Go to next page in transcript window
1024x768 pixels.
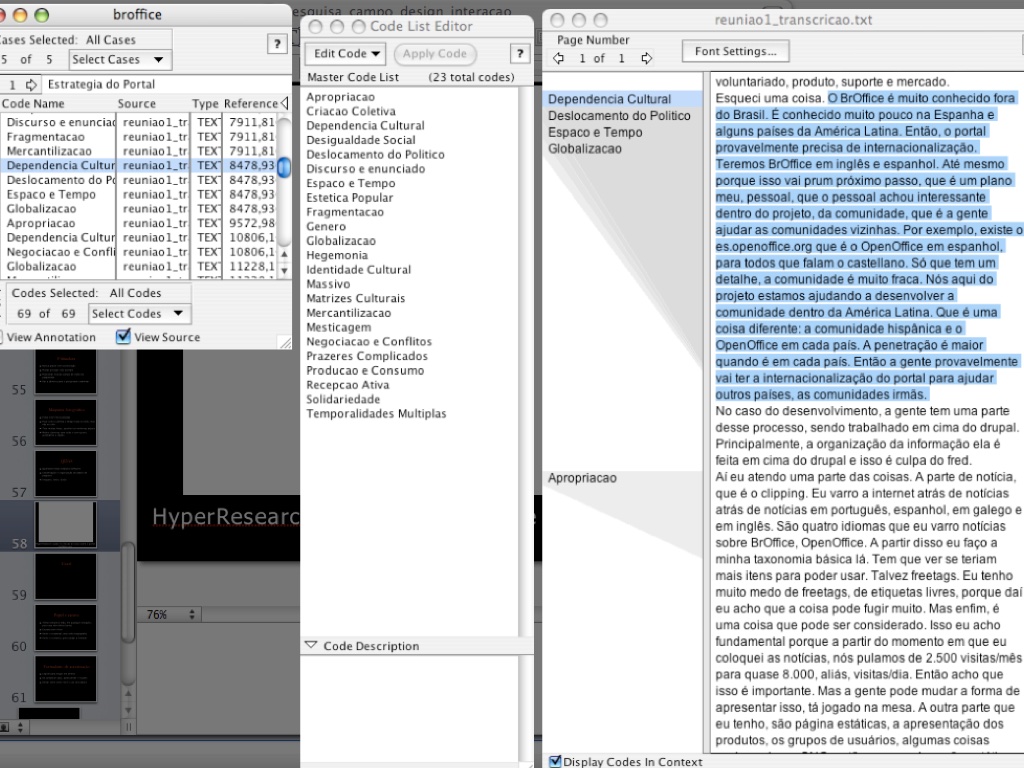pyautogui.click(x=646, y=58)
